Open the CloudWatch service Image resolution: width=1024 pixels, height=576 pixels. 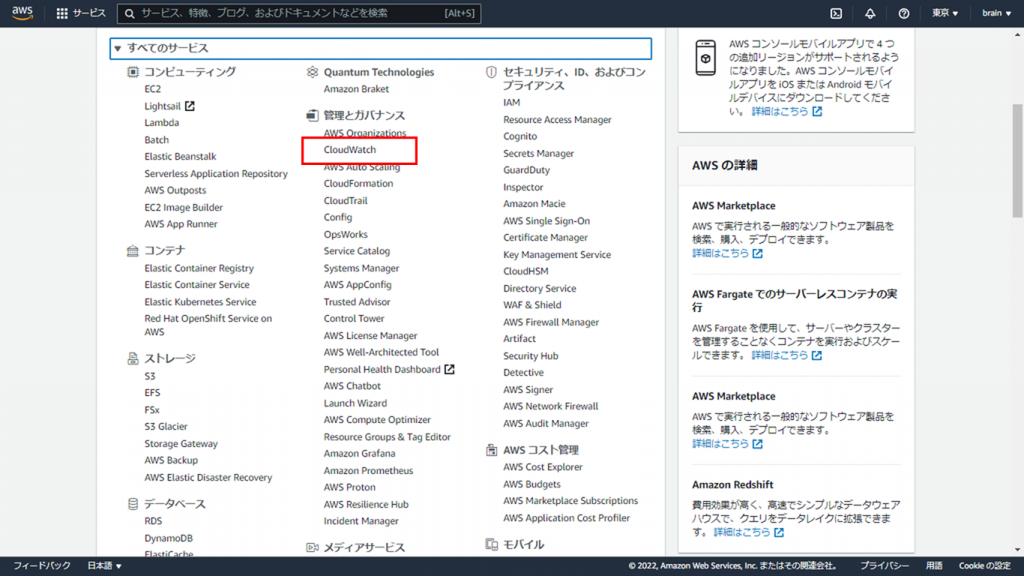(x=350, y=150)
